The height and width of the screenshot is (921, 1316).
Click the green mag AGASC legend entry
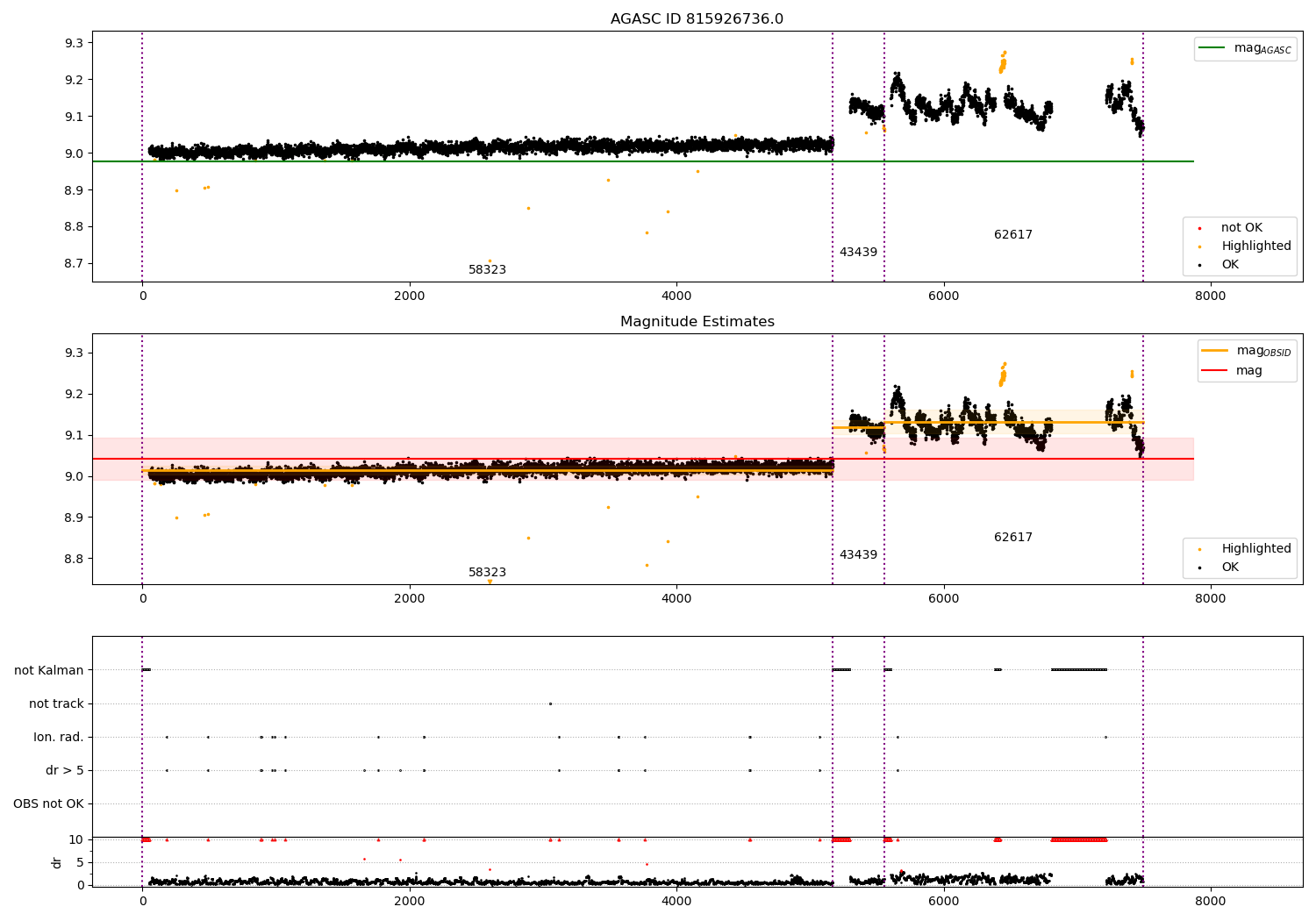click(1246, 48)
